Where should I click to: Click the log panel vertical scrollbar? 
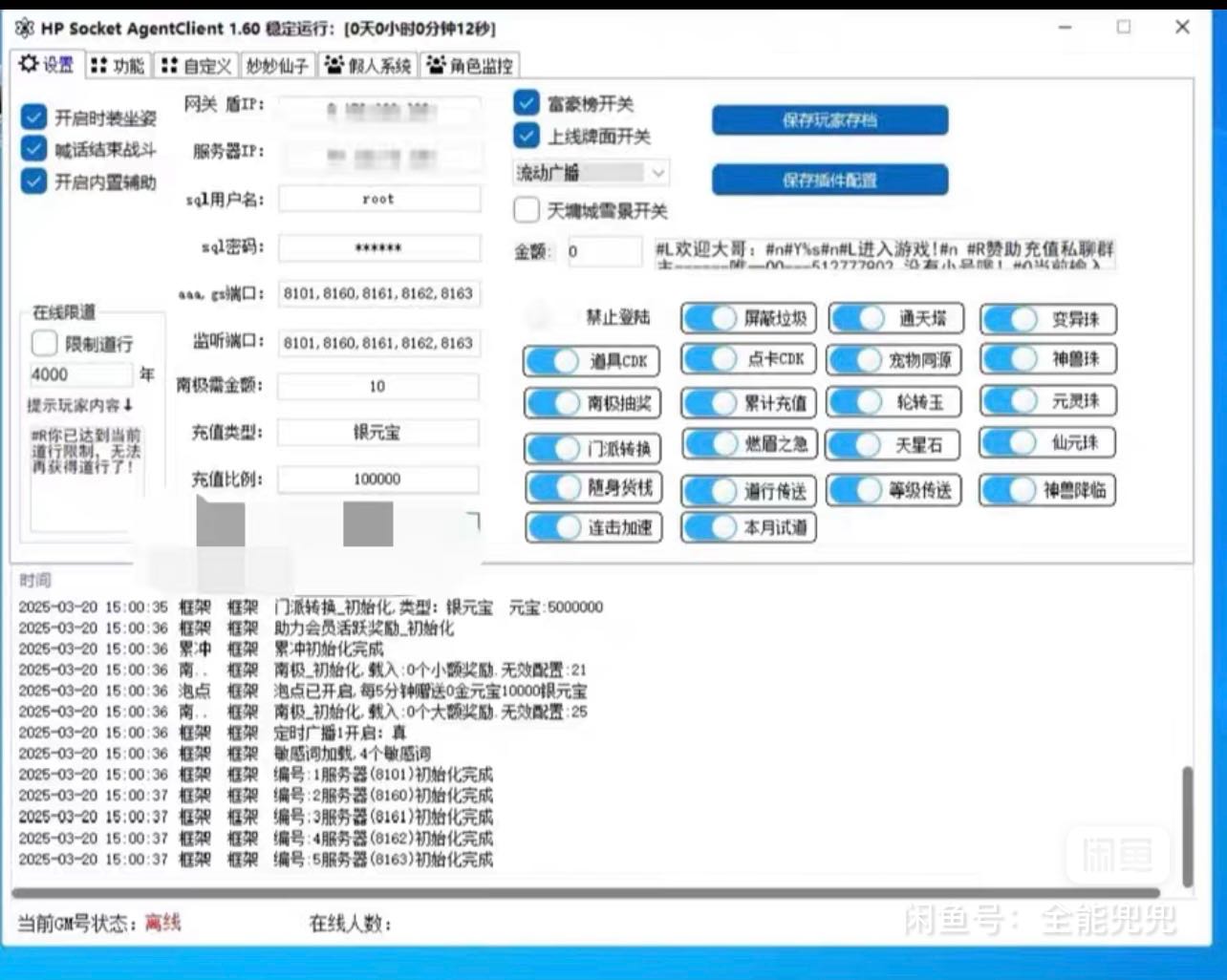pos(1188,827)
